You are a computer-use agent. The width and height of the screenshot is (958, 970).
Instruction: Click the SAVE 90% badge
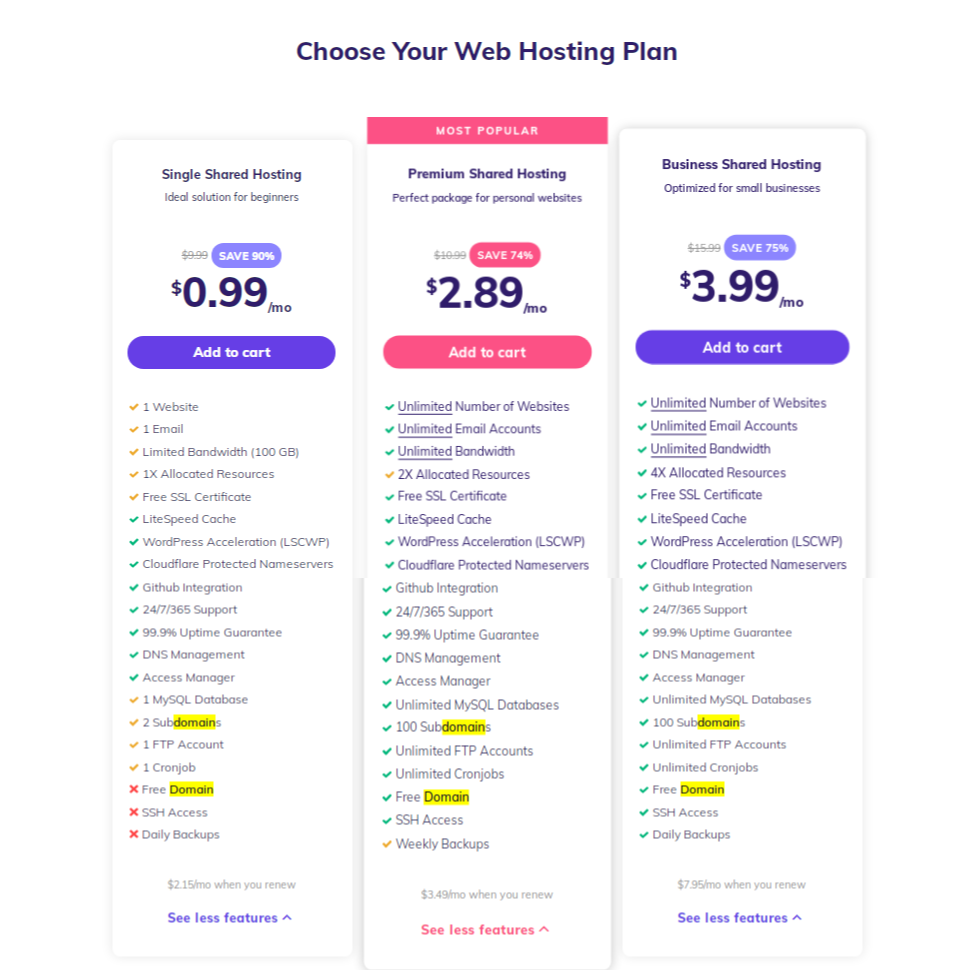(x=246, y=255)
